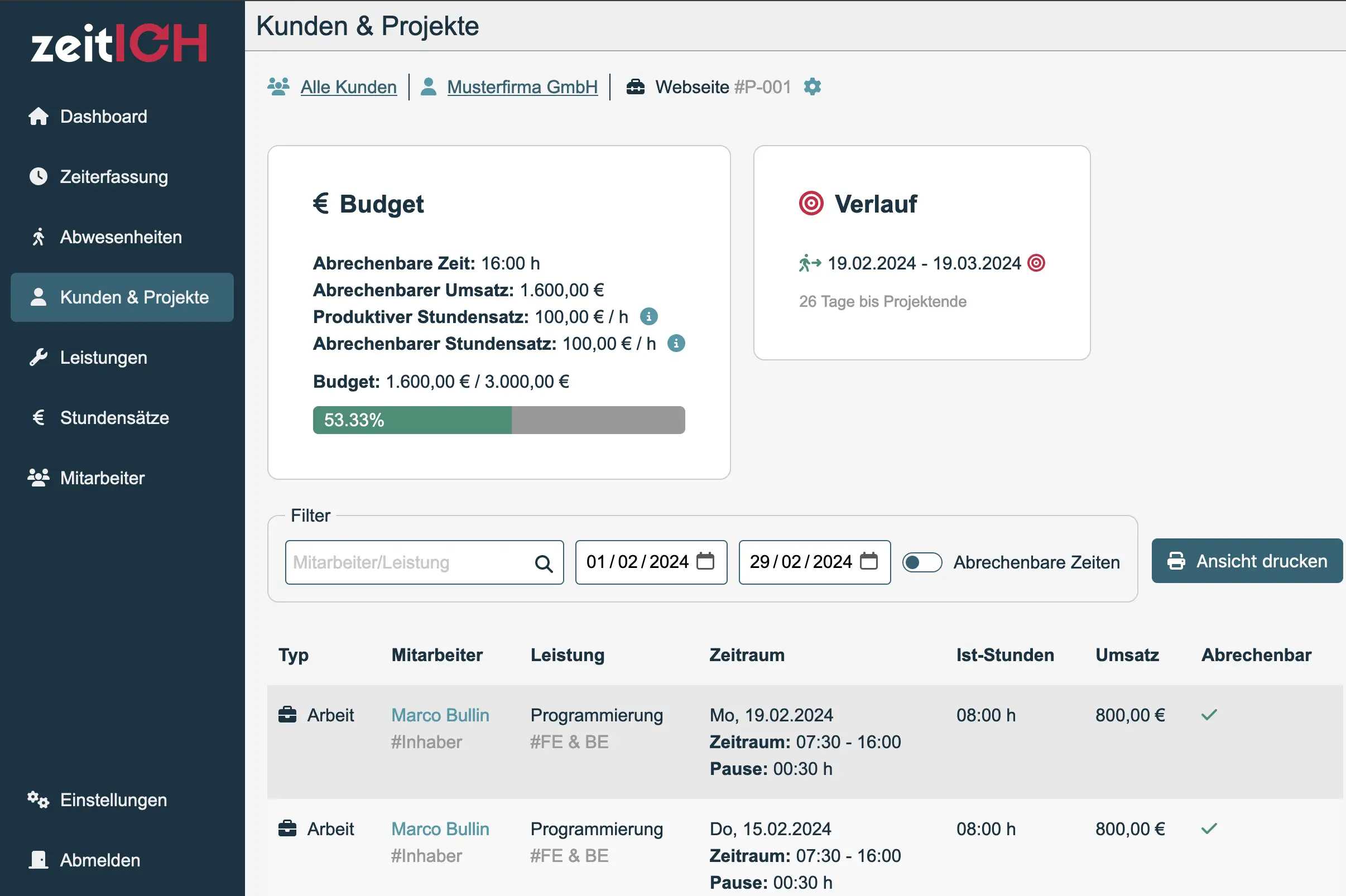Toggle Abrechenbare Zeiten switch
The width and height of the screenshot is (1346, 896).
(922, 562)
